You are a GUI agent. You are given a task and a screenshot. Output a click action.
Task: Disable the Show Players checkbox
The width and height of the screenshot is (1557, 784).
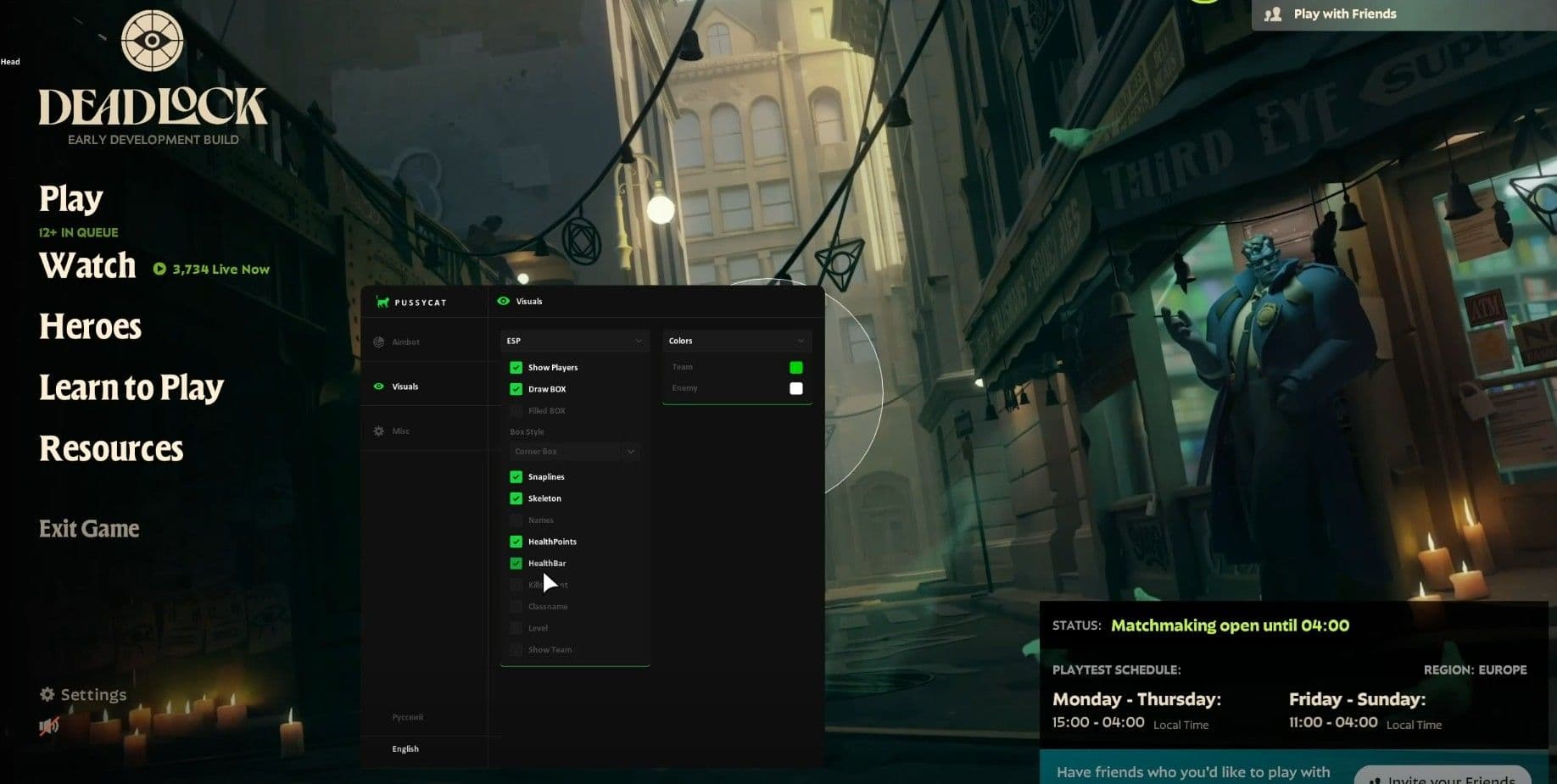tap(516, 368)
